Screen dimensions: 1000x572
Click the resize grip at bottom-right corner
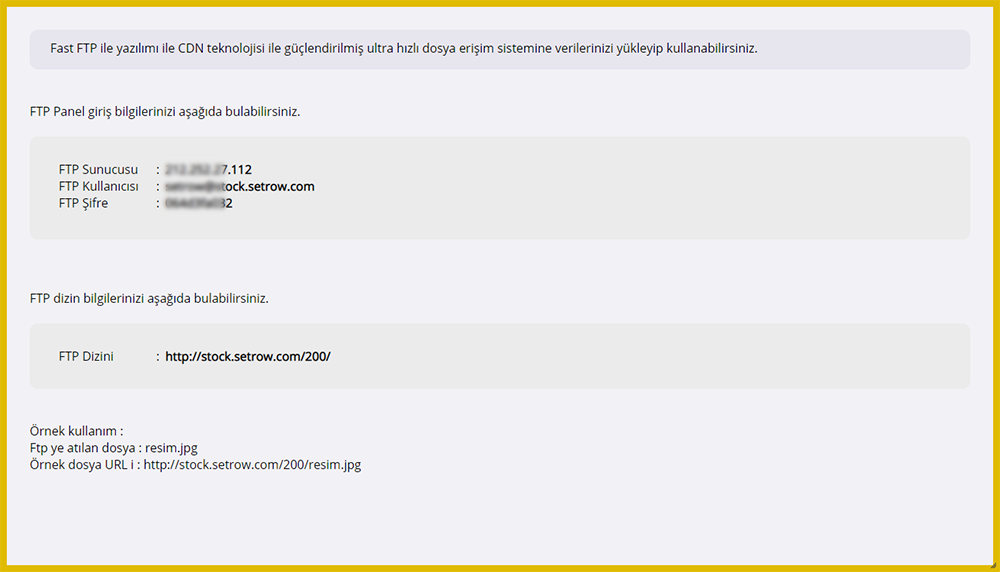point(993,565)
